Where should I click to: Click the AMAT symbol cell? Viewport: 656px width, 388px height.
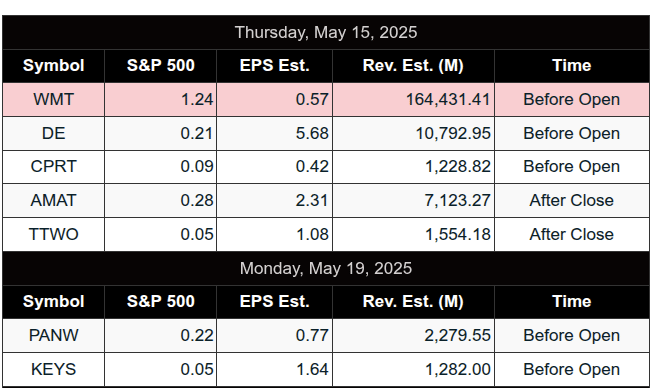(x=54, y=200)
